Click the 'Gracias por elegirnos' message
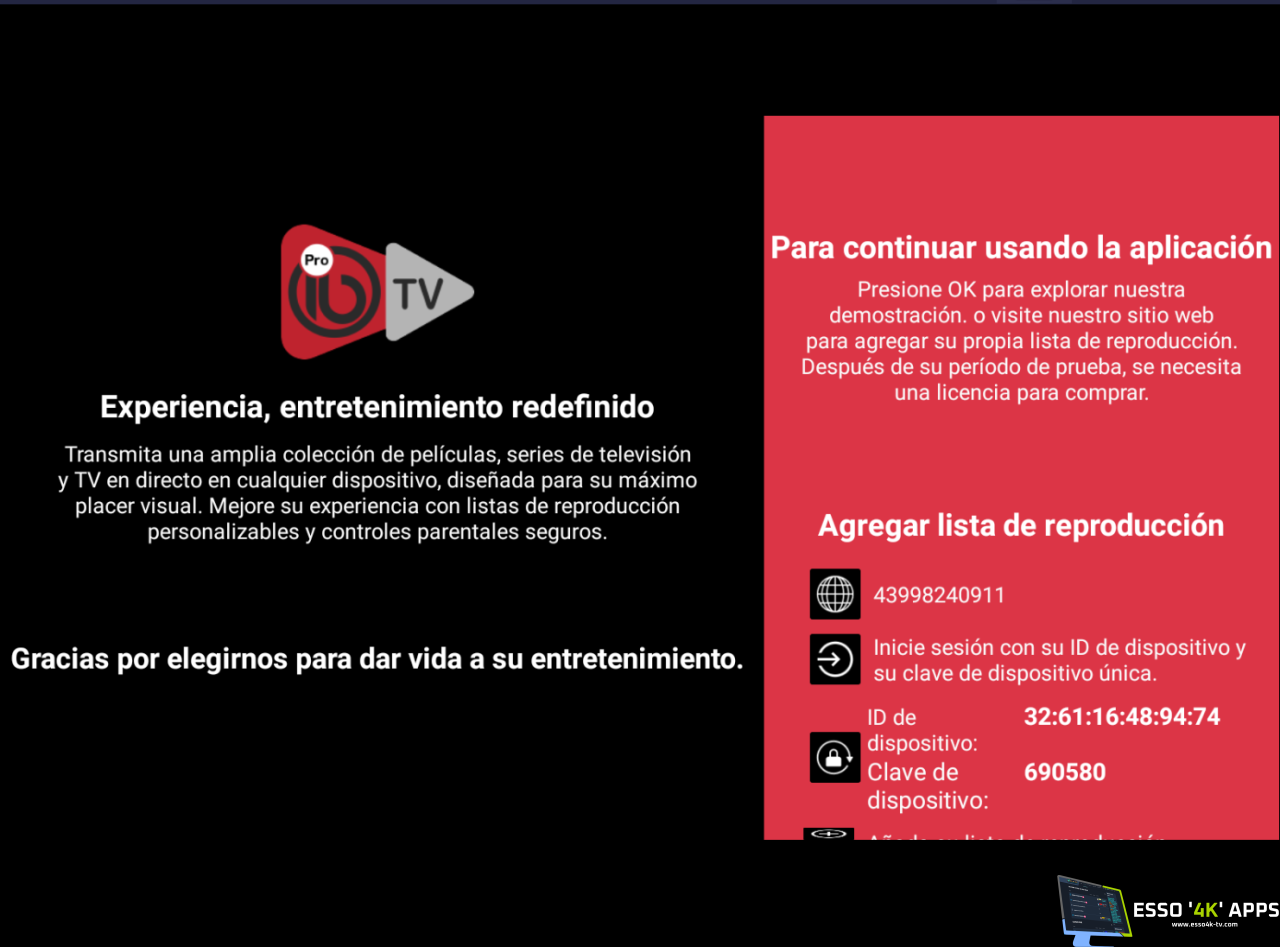This screenshot has width=1280, height=947. (377, 659)
